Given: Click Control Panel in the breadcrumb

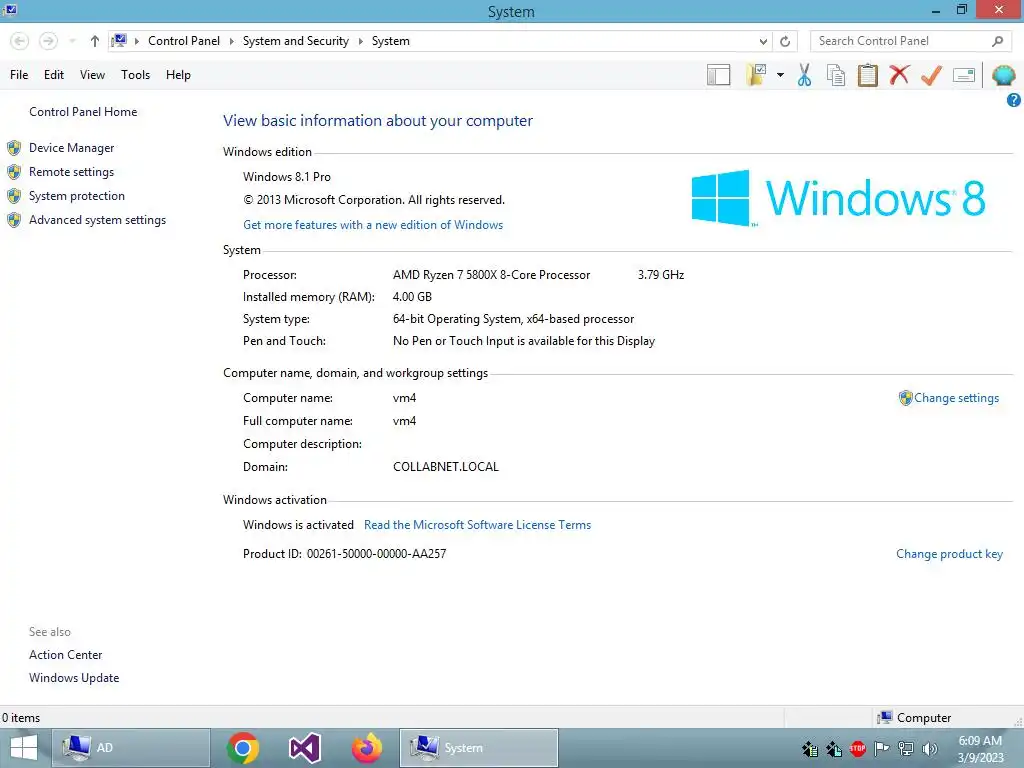Looking at the screenshot, I should point(184,41).
